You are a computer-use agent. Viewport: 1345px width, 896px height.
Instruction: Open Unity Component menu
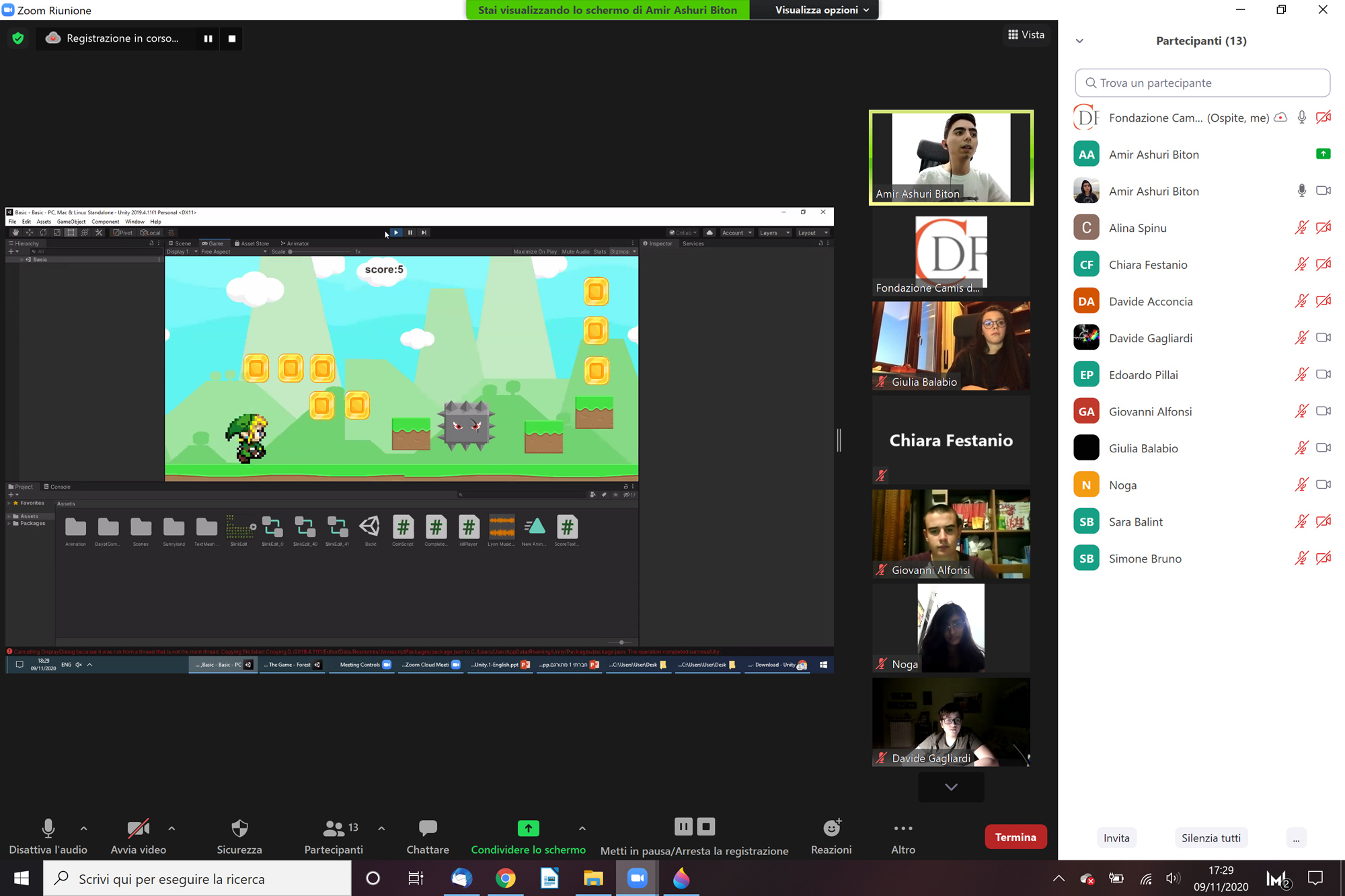pos(105,222)
